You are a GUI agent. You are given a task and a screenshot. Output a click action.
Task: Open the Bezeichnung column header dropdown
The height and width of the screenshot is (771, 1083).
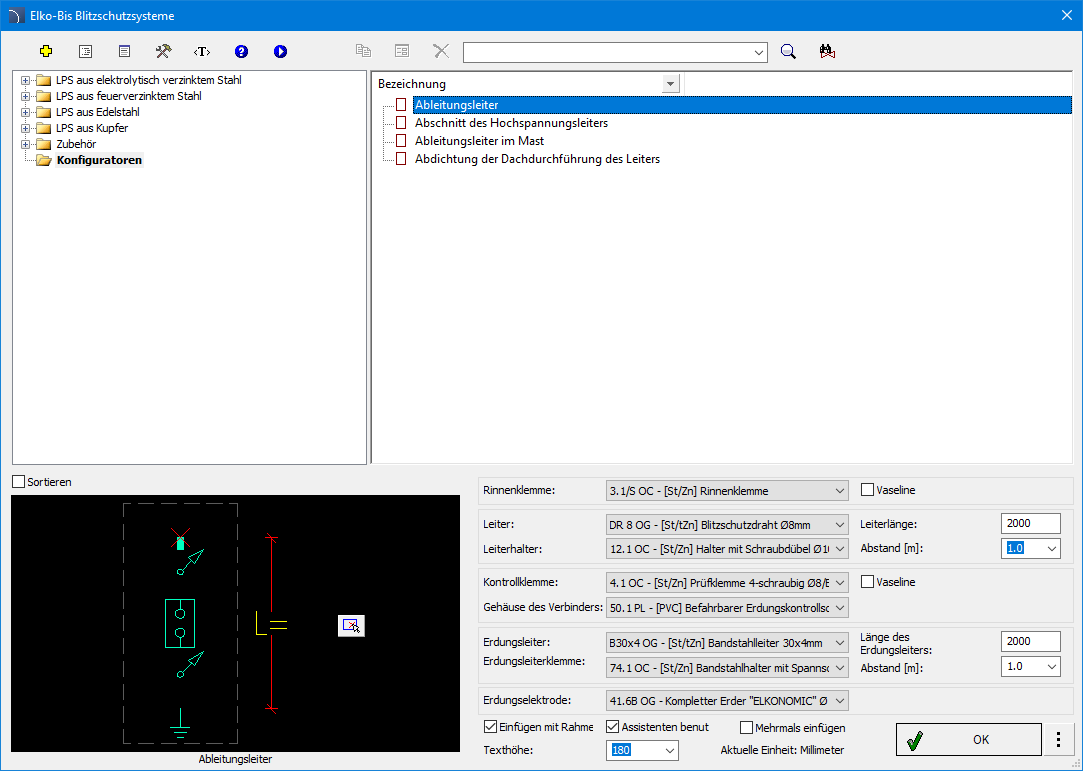(671, 84)
